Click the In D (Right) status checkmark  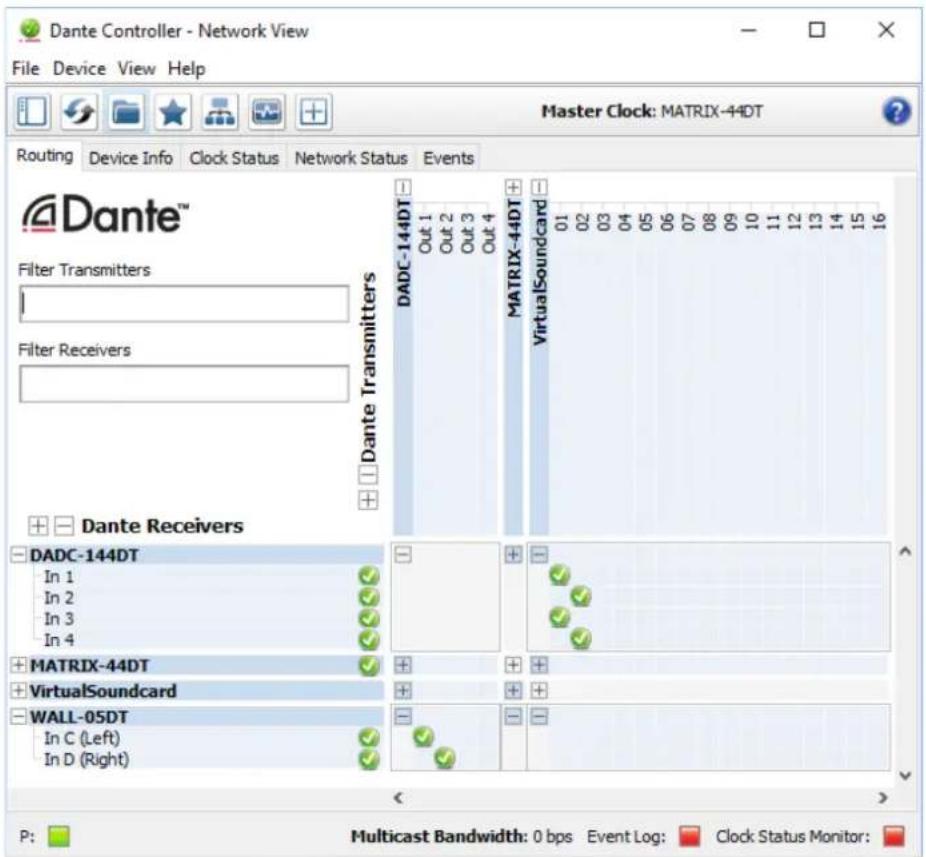[x=369, y=759]
